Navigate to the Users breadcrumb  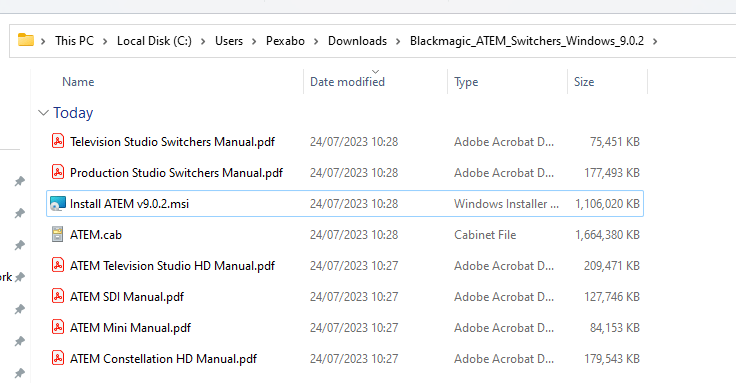tap(229, 41)
